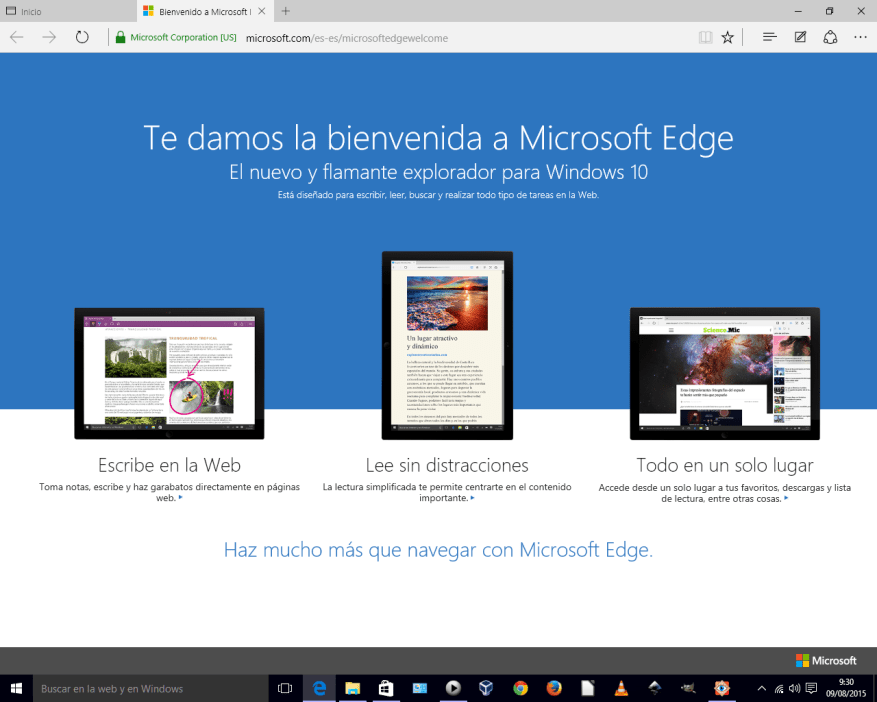Open the Hub panel
This screenshot has height=702, width=877.
[x=768, y=37]
